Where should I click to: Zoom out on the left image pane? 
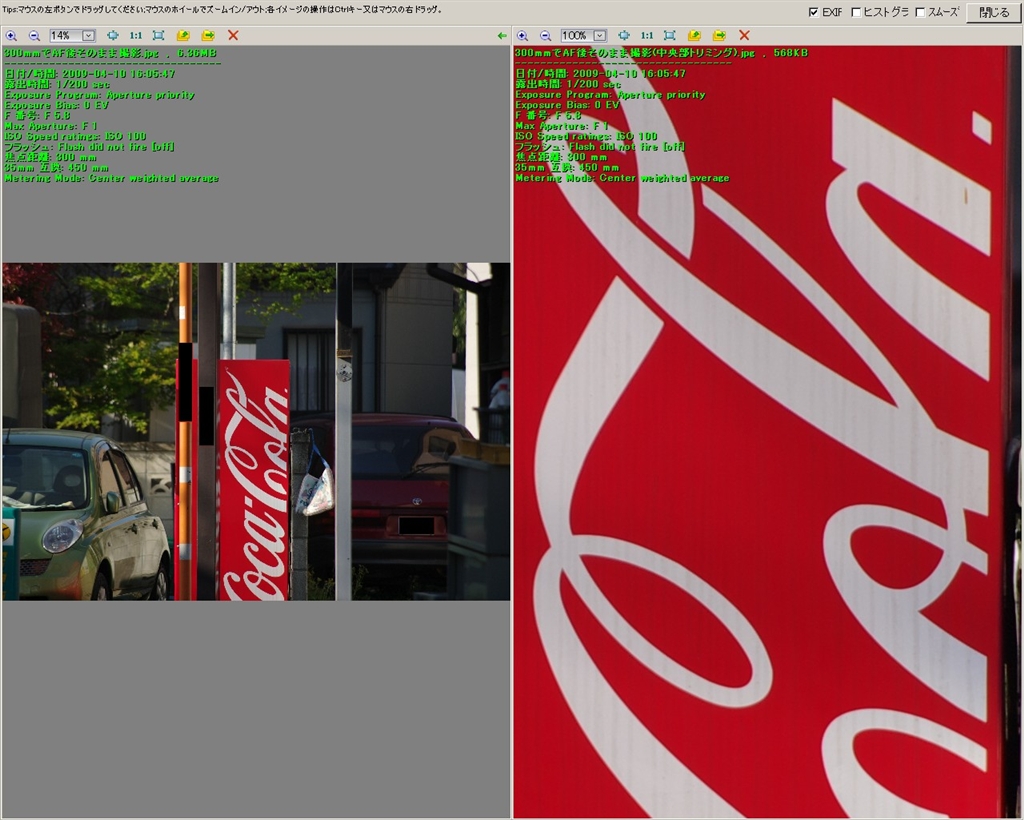[x=34, y=36]
